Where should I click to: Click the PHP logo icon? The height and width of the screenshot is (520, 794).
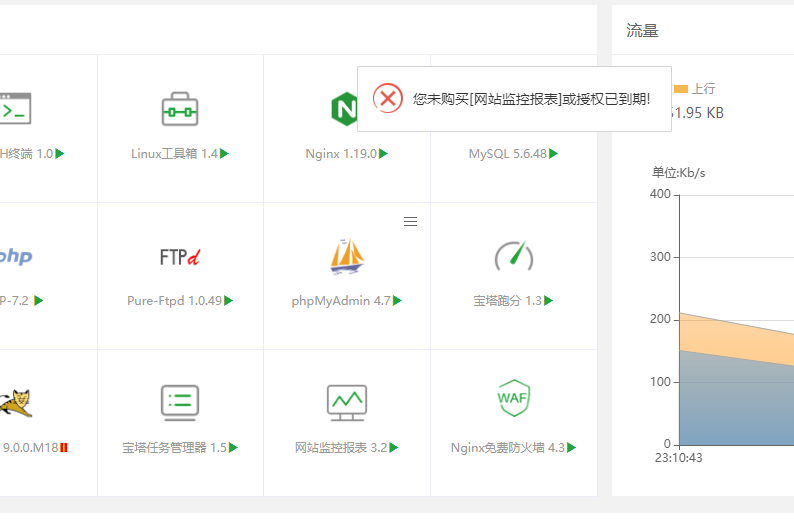(16, 256)
